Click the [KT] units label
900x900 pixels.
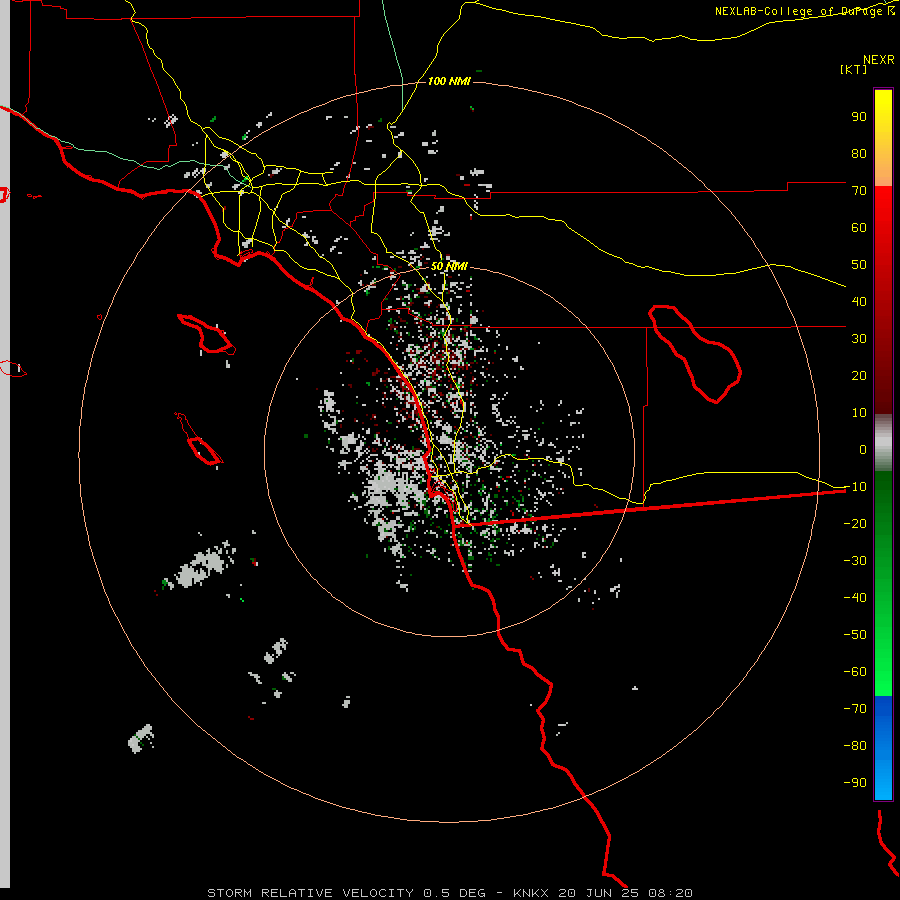[x=854, y=69]
